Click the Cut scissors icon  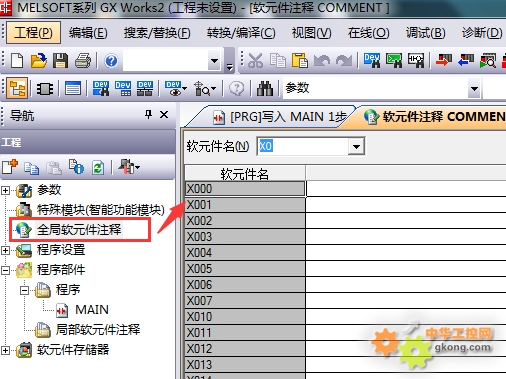(255, 61)
